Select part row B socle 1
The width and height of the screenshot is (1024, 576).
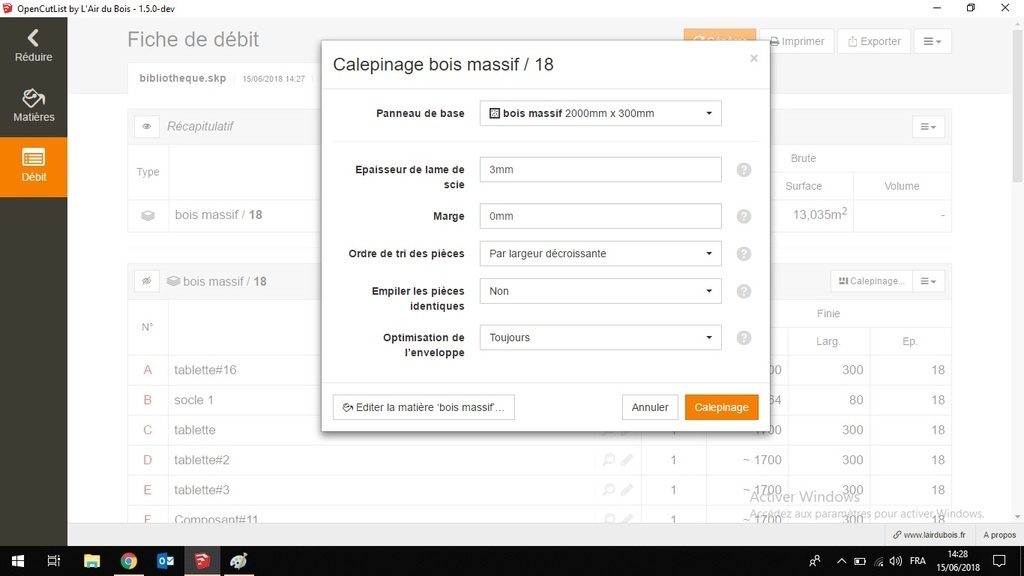click(x=539, y=400)
